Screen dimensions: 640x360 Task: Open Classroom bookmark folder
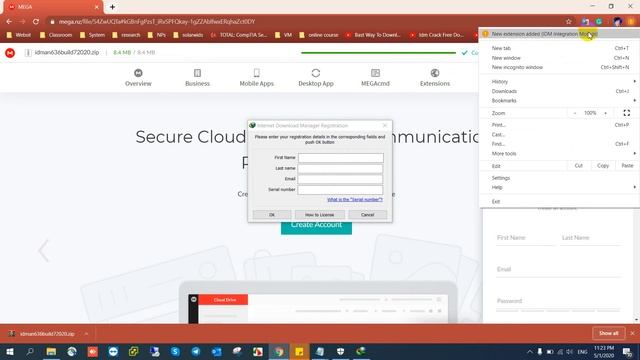point(56,35)
